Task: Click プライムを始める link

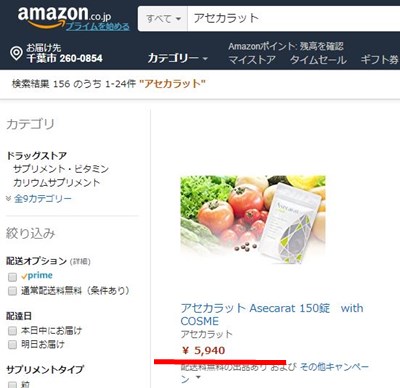Action: [98, 26]
